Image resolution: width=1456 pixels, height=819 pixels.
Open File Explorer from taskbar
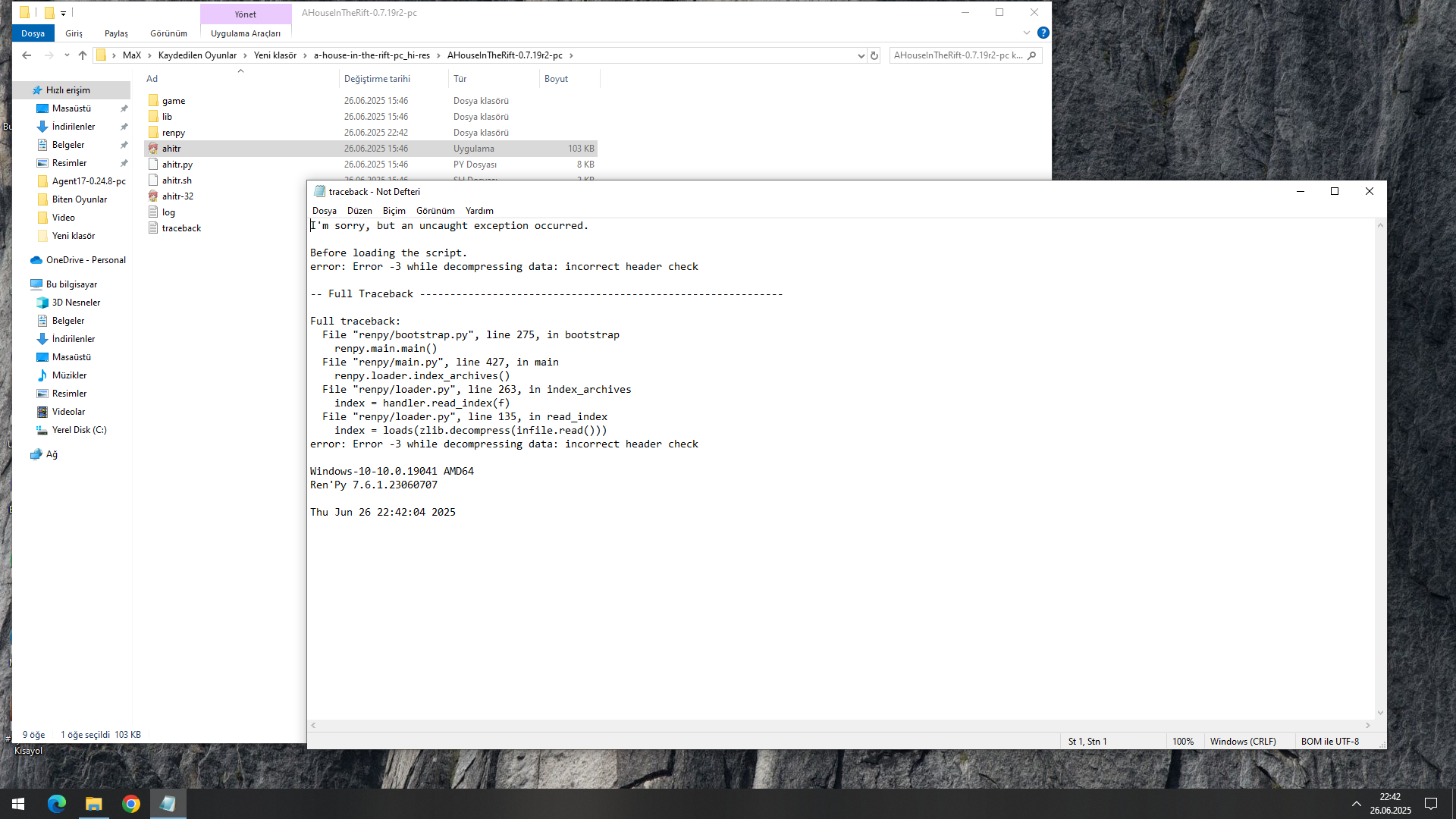pyautogui.click(x=94, y=804)
